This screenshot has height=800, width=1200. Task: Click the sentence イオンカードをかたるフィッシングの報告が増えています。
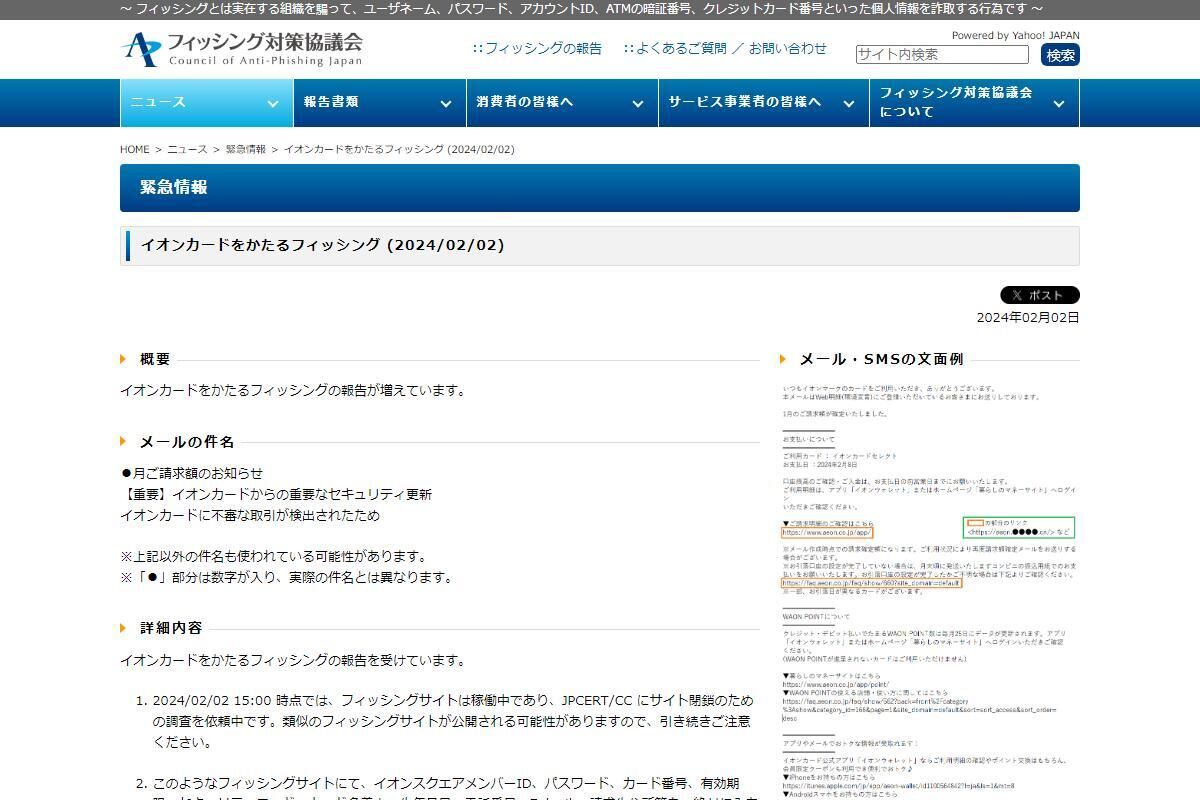coord(294,390)
